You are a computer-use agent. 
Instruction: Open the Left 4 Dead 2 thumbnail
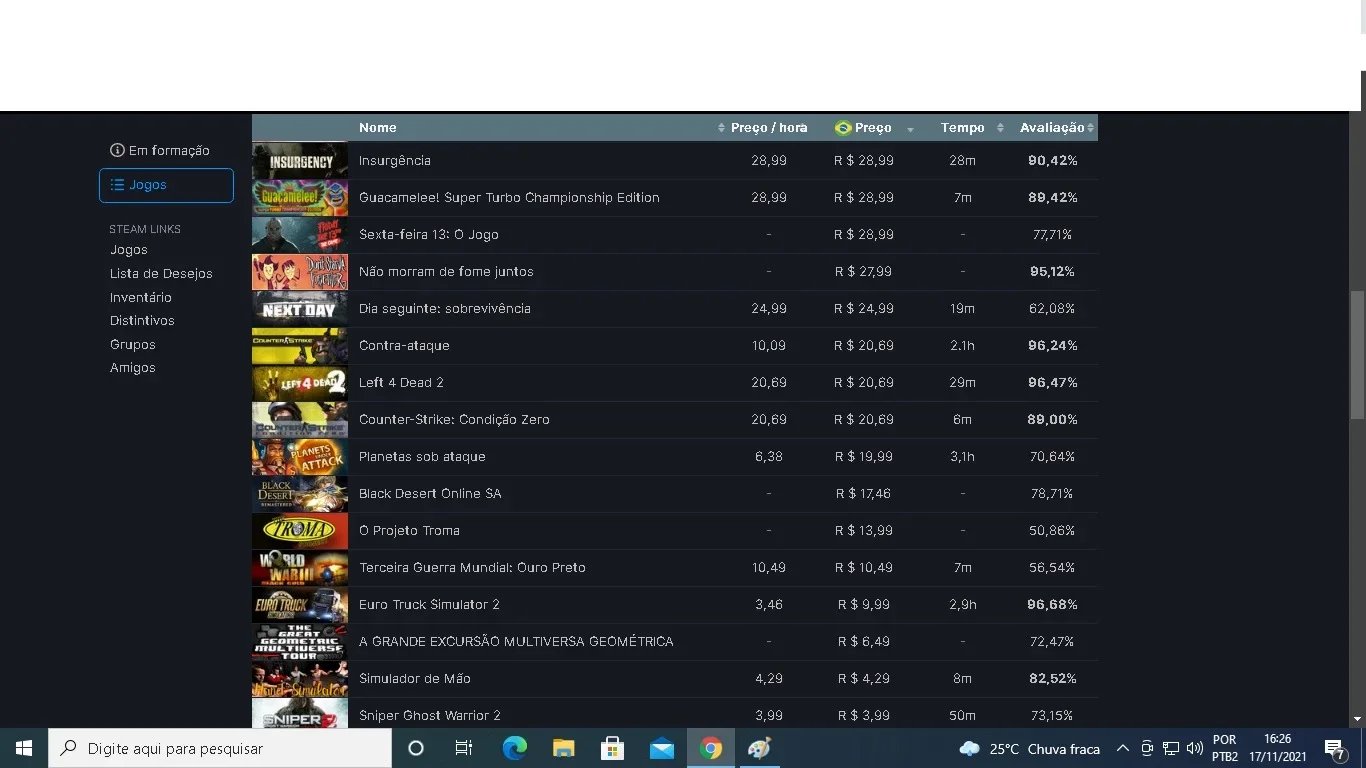[300, 382]
